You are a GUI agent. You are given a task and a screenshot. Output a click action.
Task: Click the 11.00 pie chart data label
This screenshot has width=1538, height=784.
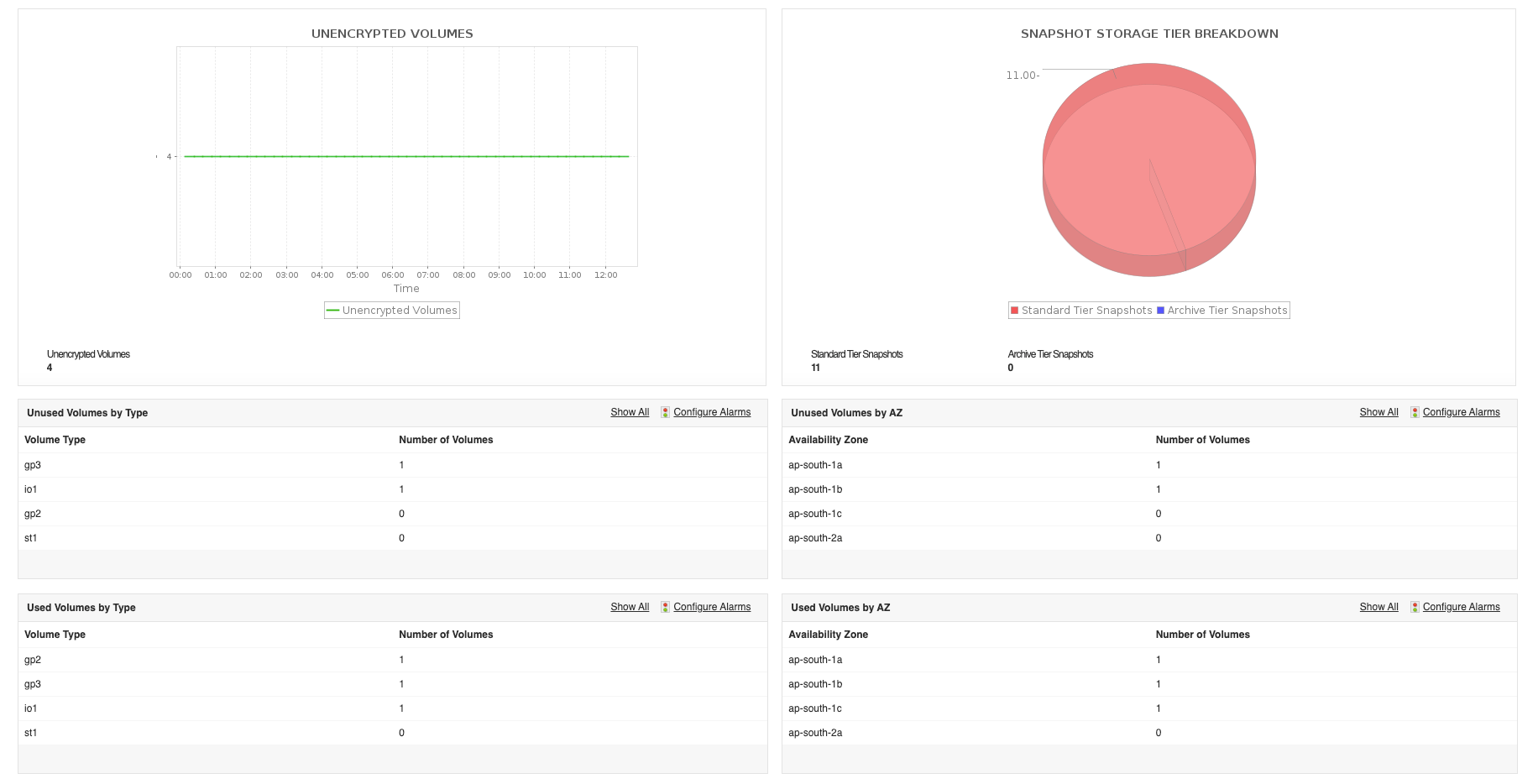tap(1023, 76)
